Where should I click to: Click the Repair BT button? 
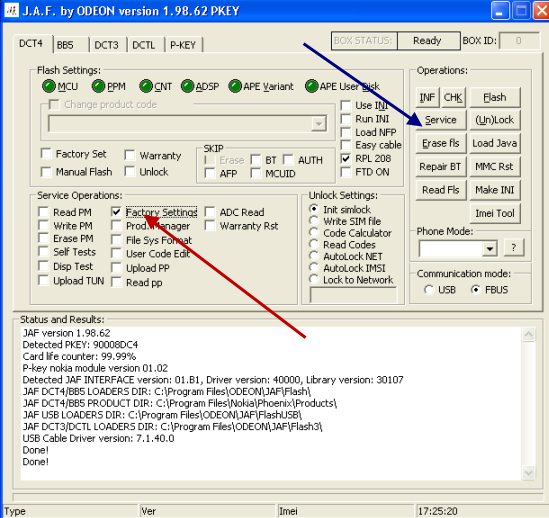tap(441, 167)
